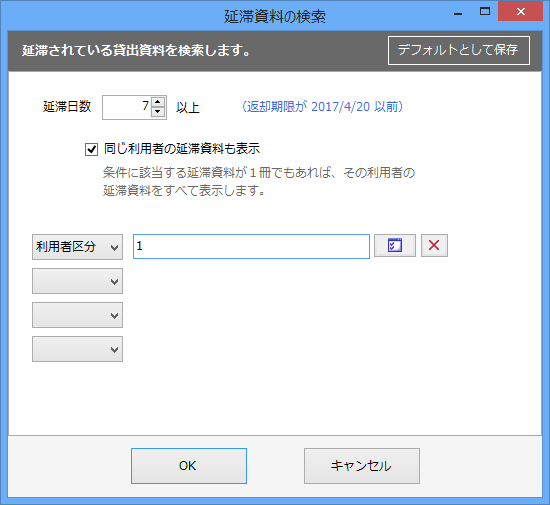Click the キャンセル button

point(362,466)
